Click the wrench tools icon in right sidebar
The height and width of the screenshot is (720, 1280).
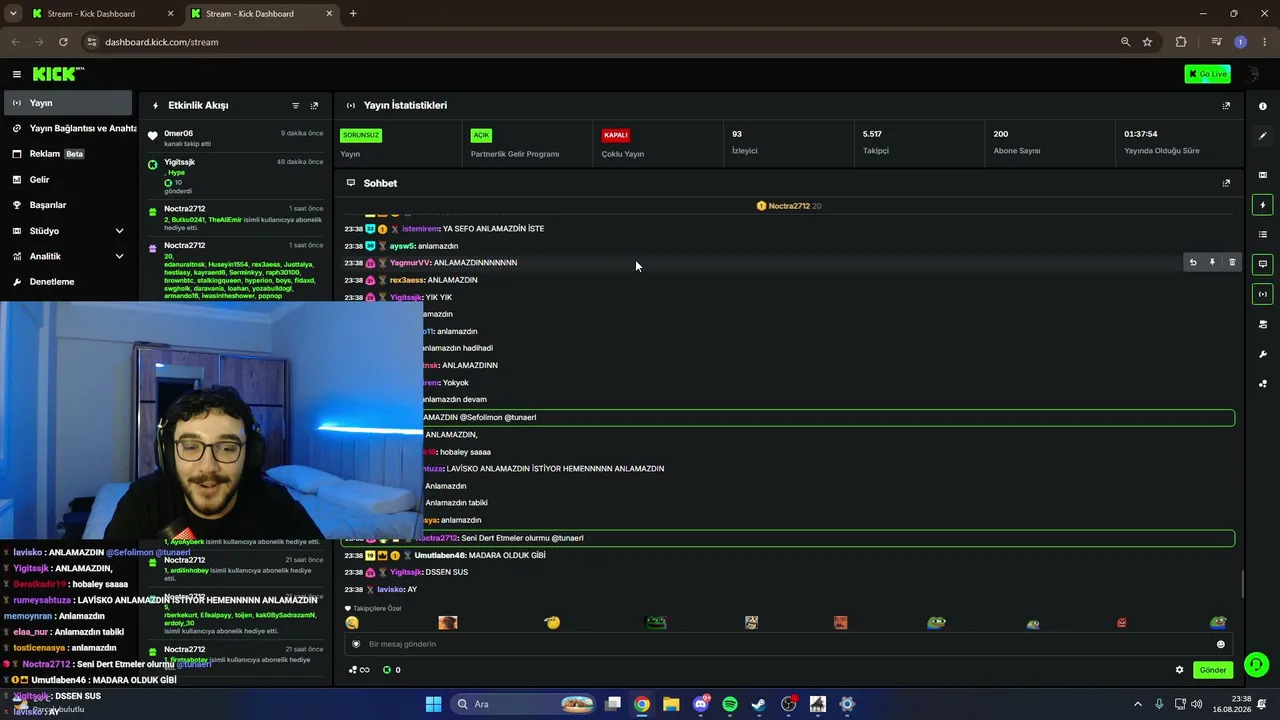(x=1262, y=354)
